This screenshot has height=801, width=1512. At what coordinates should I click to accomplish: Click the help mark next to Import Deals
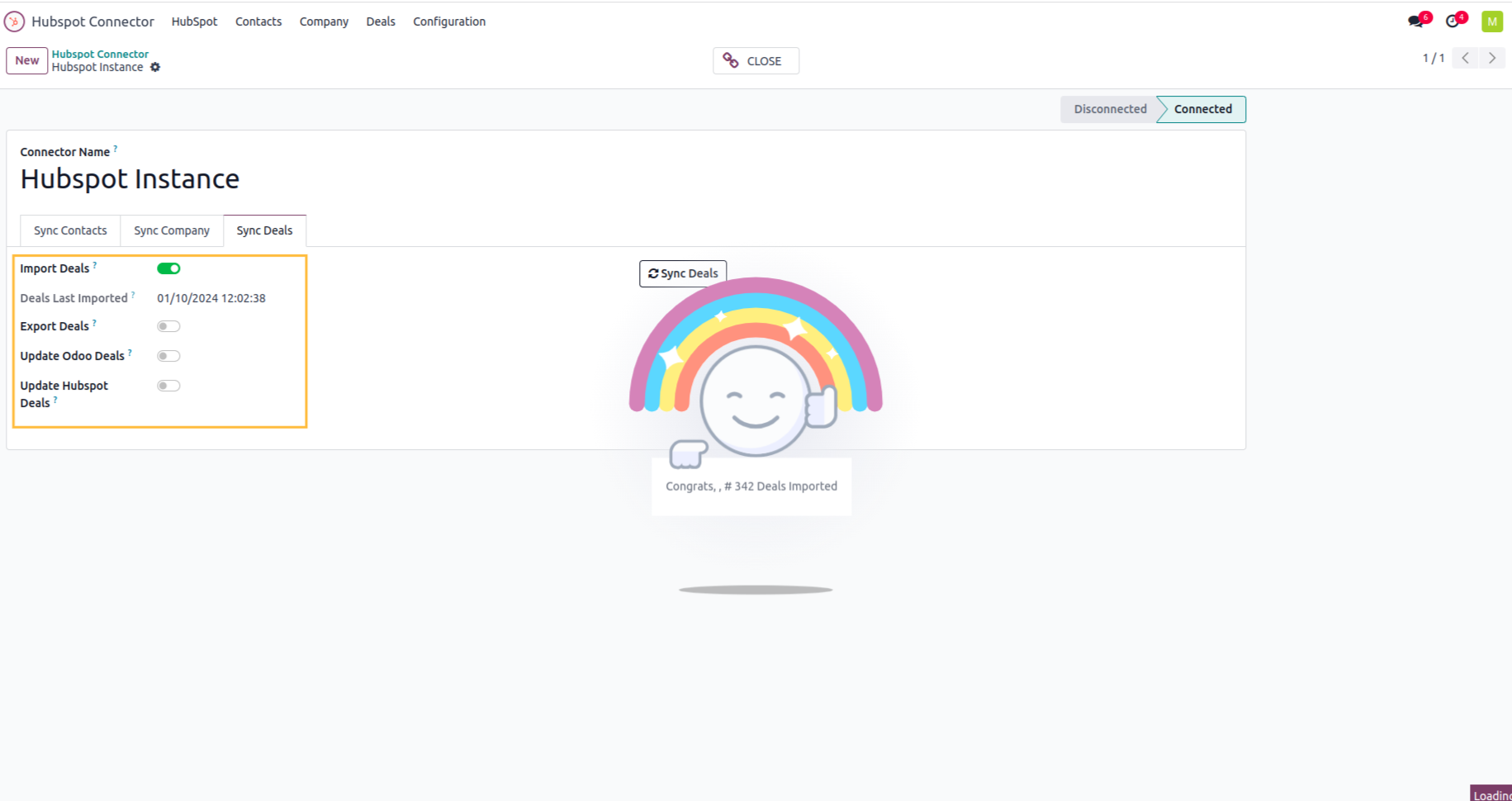point(95,265)
